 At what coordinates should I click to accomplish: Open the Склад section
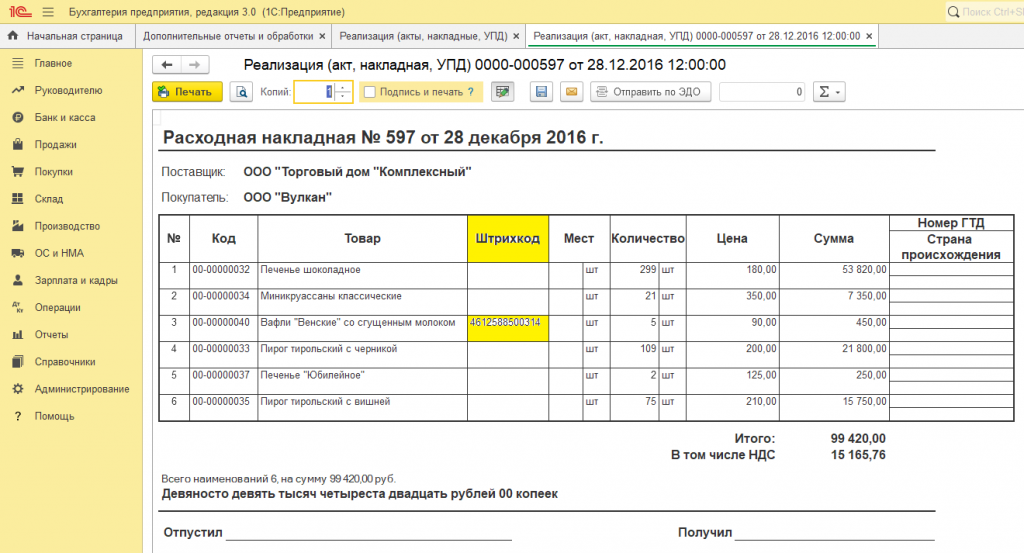[49, 198]
